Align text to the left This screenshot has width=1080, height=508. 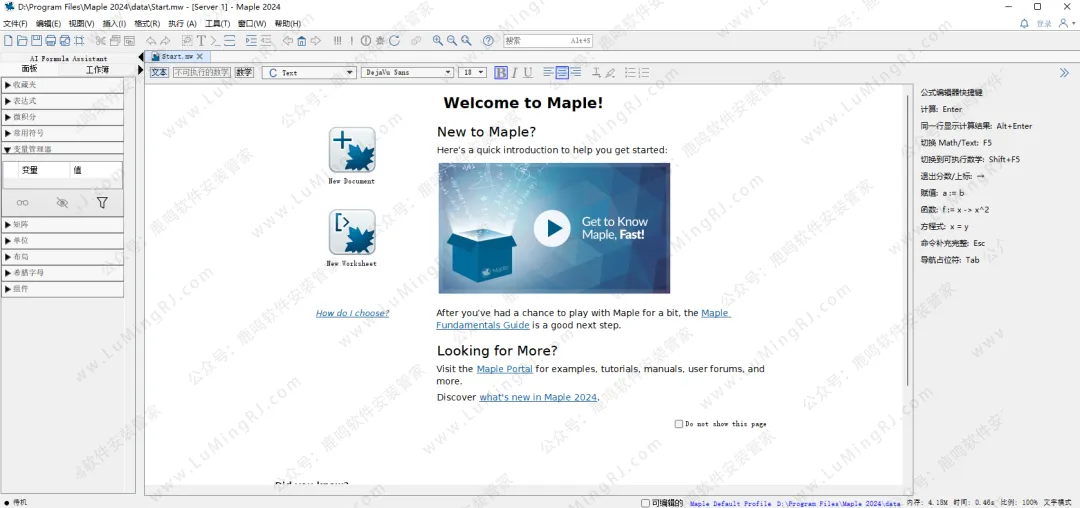coord(548,72)
